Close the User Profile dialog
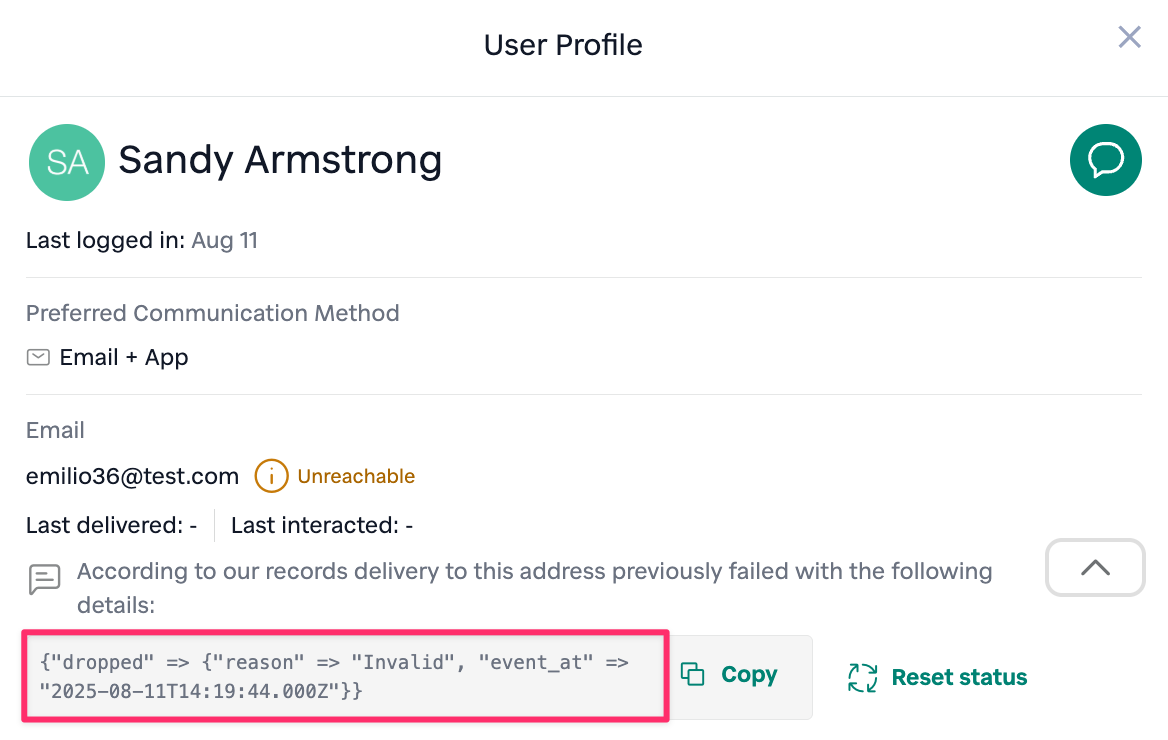This screenshot has width=1168, height=740. [1129, 38]
